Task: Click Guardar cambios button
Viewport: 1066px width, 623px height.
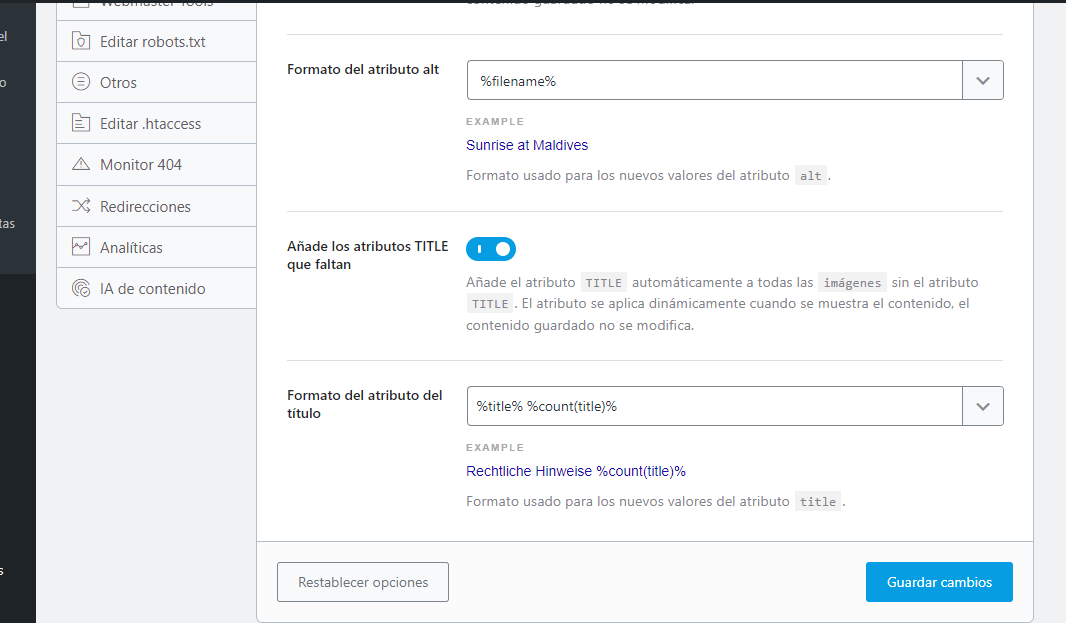Action: pyautogui.click(x=939, y=582)
